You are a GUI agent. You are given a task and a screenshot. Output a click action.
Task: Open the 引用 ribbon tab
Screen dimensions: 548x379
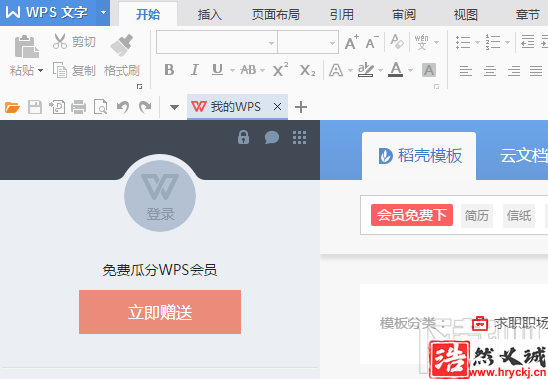coord(341,14)
